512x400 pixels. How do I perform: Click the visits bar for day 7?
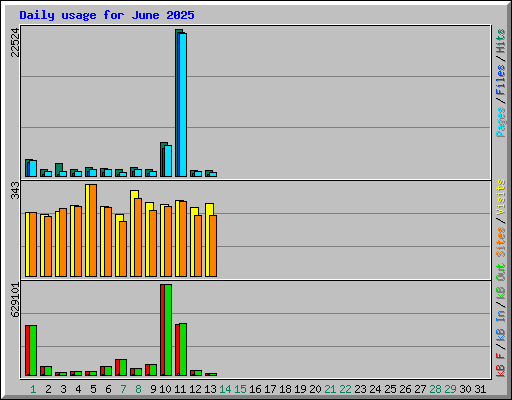(119, 245)
